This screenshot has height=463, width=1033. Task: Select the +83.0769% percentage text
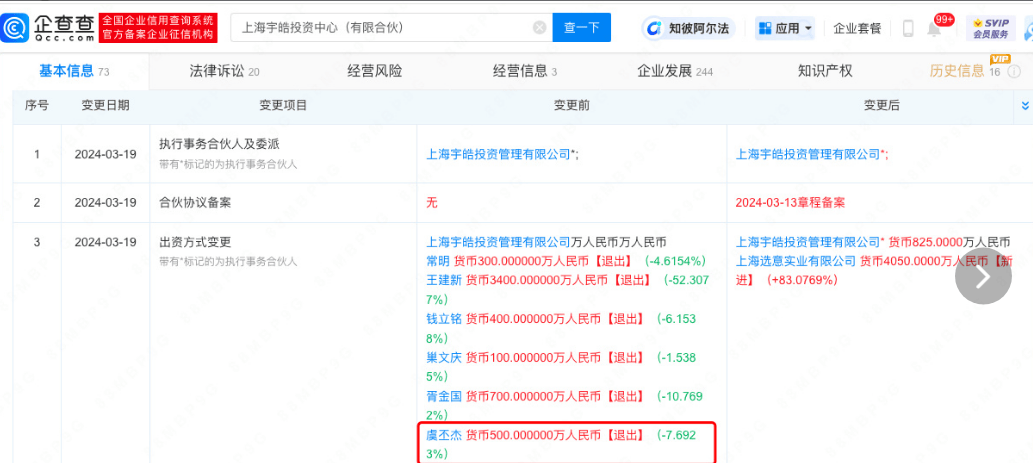[802, 280]
